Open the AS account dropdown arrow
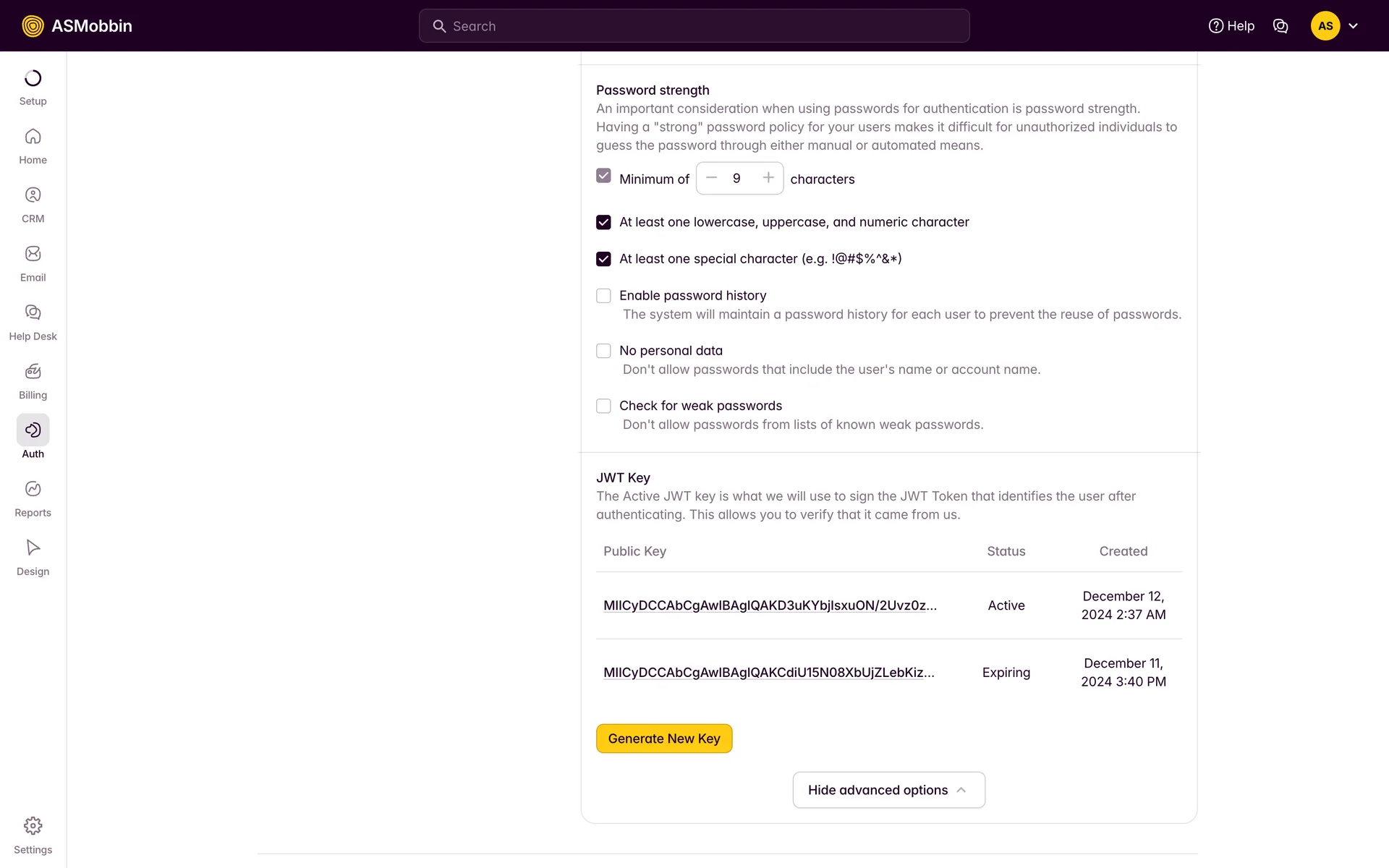Image resolution: width=1389 pixels, height=868 pixels. pyautogui.click(x=1353, y=26)
